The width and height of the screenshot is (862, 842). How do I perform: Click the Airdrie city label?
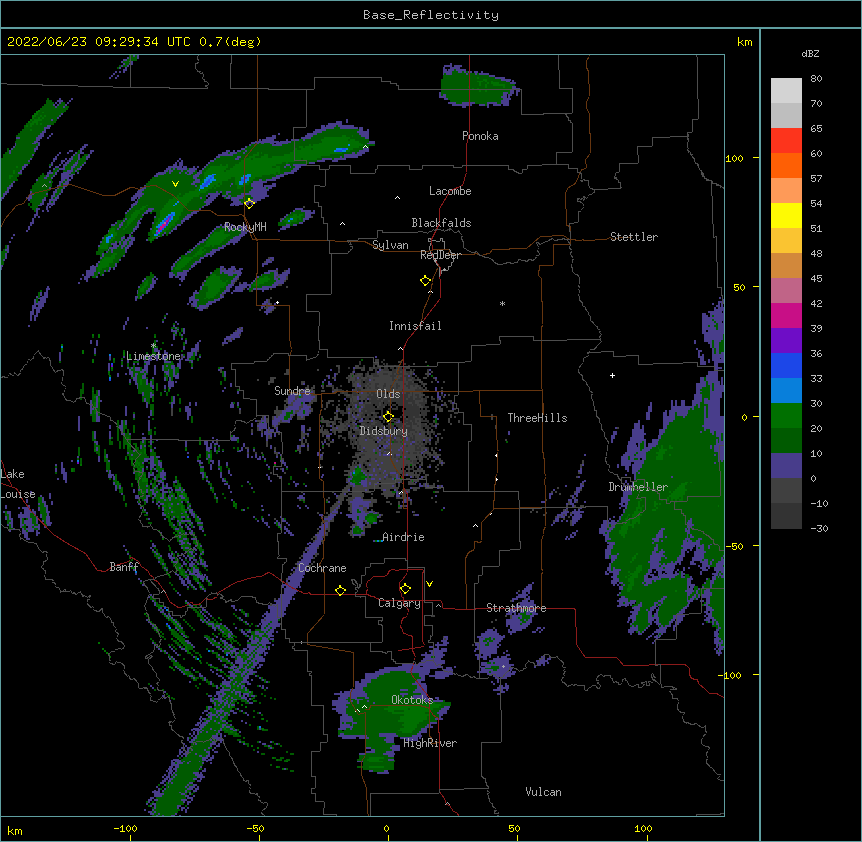(x=403, y=537)
